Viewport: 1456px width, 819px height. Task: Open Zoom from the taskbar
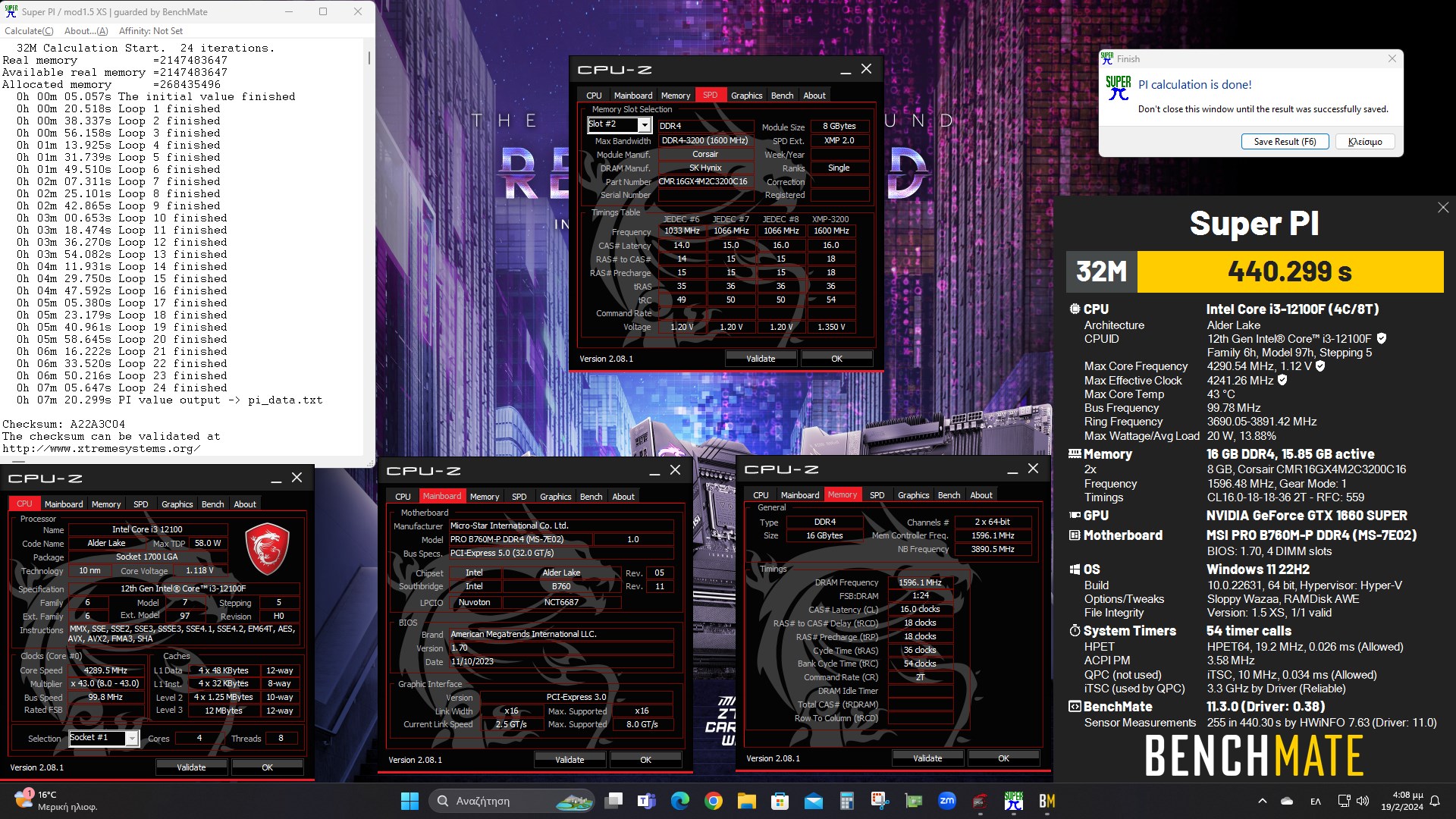point(947,801)
